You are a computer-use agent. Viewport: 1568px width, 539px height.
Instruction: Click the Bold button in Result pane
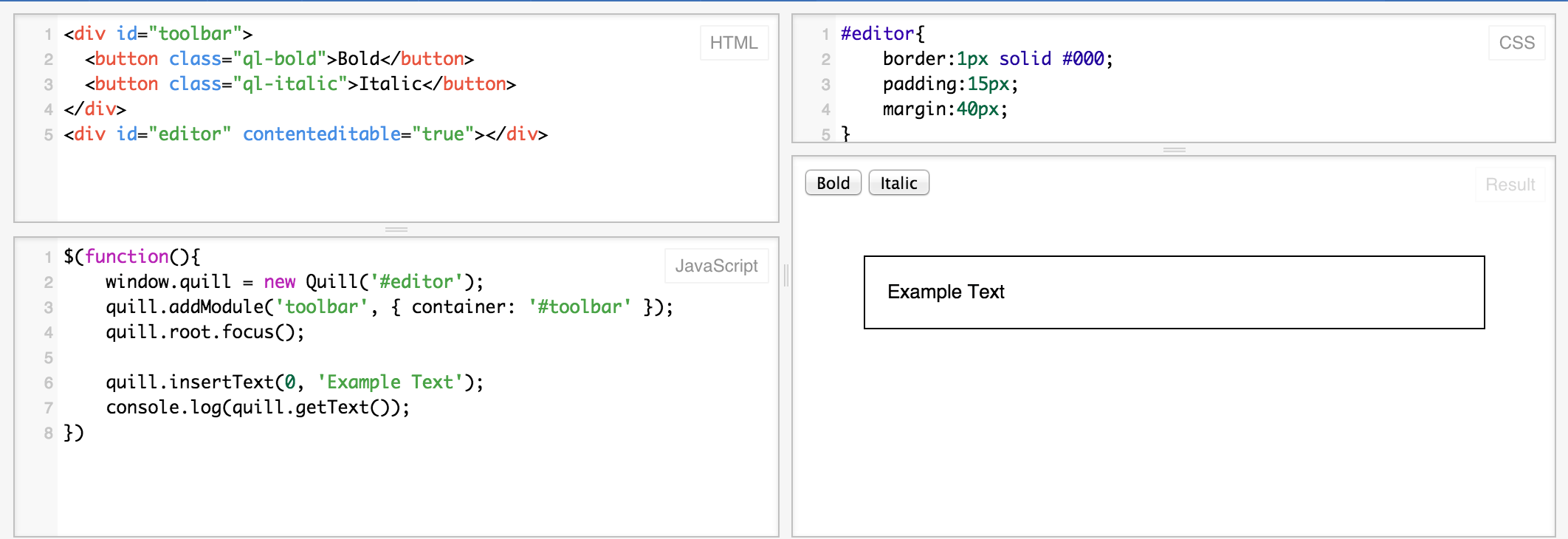(x=833, y=183)
